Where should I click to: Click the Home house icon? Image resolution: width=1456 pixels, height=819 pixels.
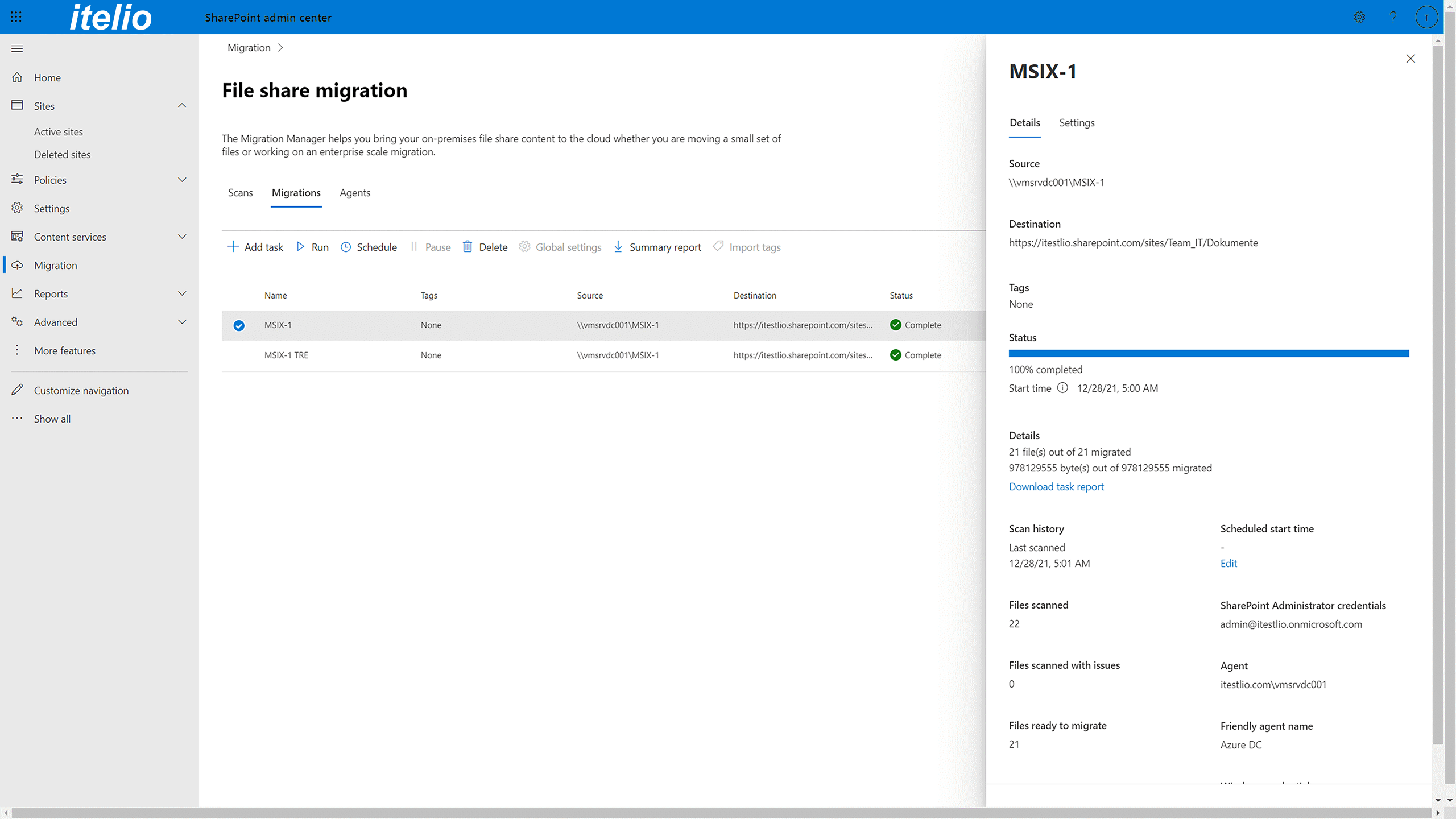18,77
